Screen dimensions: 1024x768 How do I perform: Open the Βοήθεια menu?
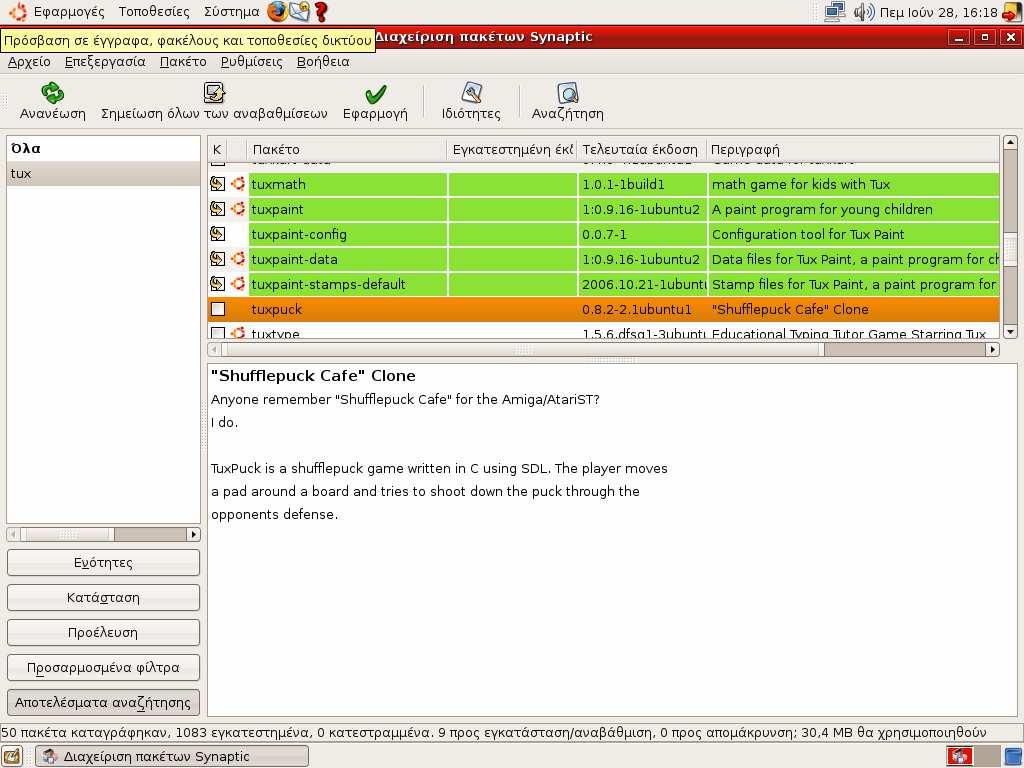coord(323,61)
